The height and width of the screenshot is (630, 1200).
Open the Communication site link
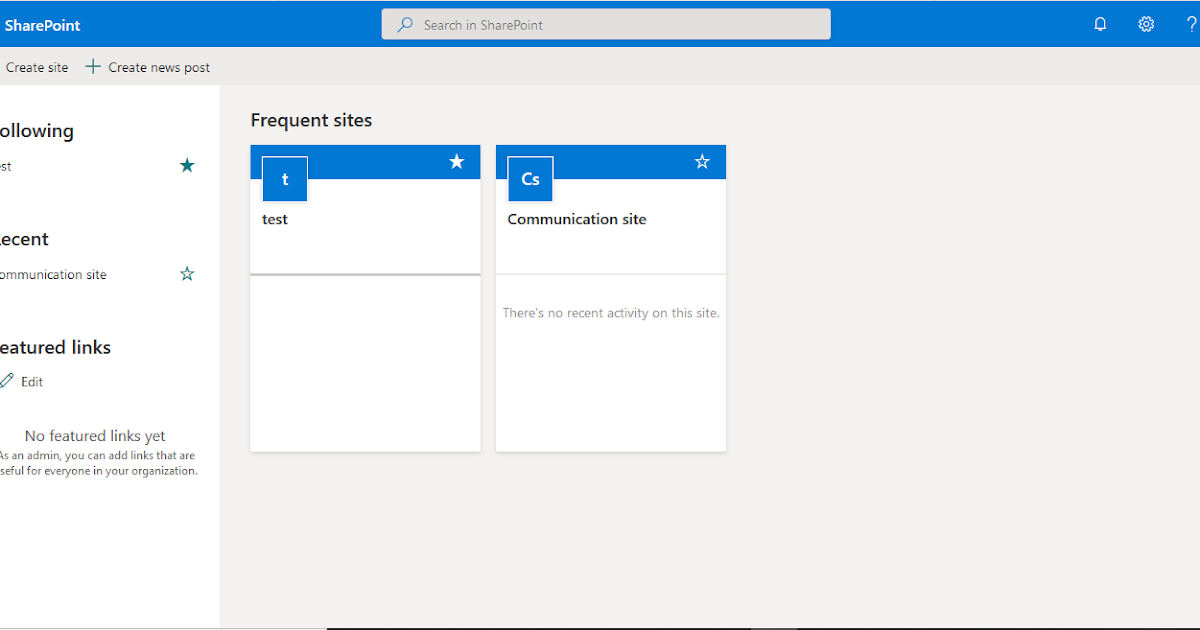pyautogui.click(x=577, y=218)
